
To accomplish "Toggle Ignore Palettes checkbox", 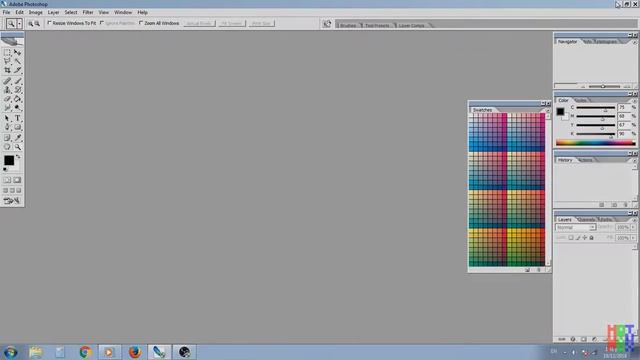I will (102, 23).
